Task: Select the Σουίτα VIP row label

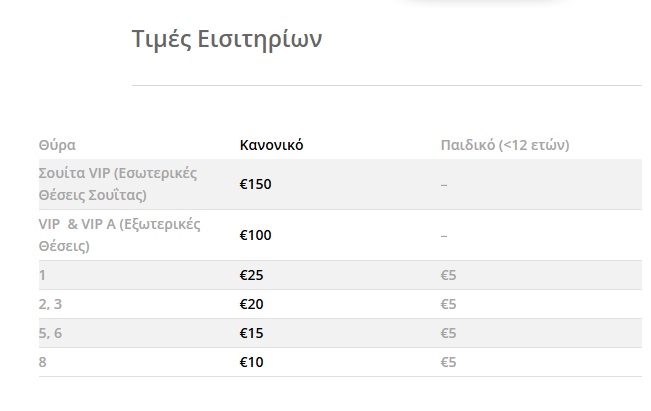Action: point(117,184)
